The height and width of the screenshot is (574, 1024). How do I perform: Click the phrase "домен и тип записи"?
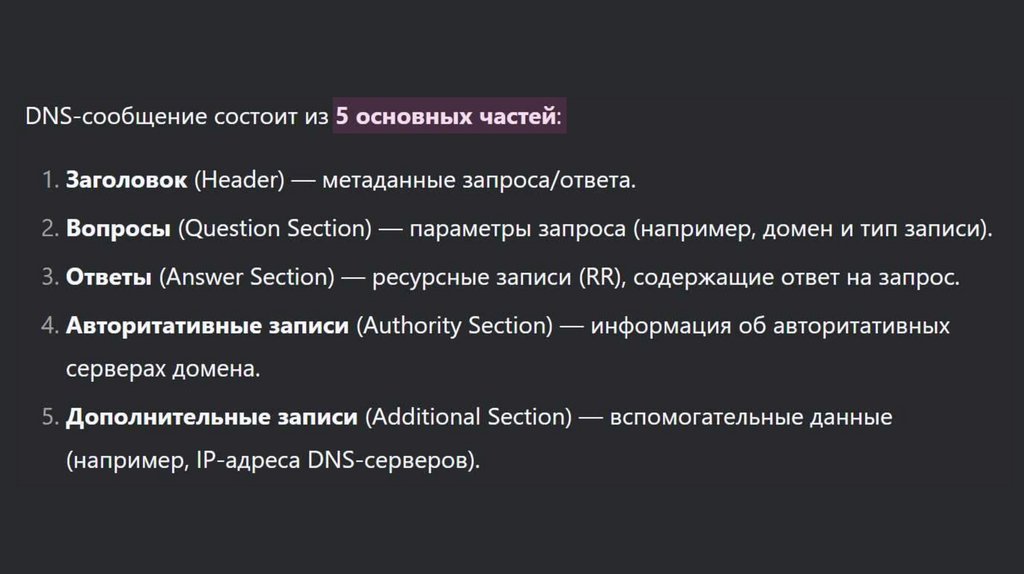coord(870,228)
